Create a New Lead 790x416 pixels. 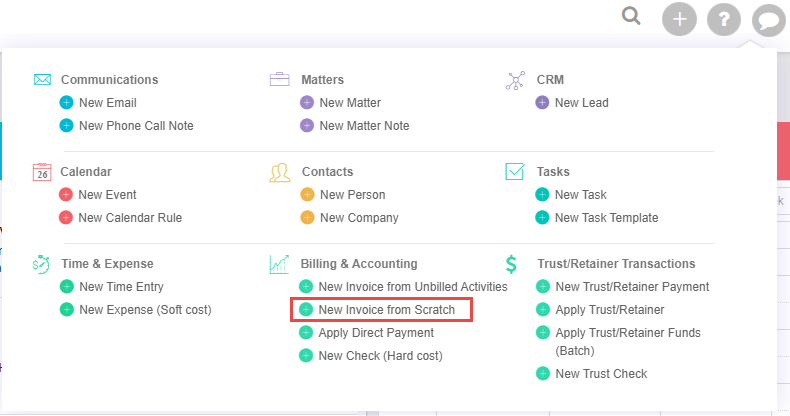point(581,103)
